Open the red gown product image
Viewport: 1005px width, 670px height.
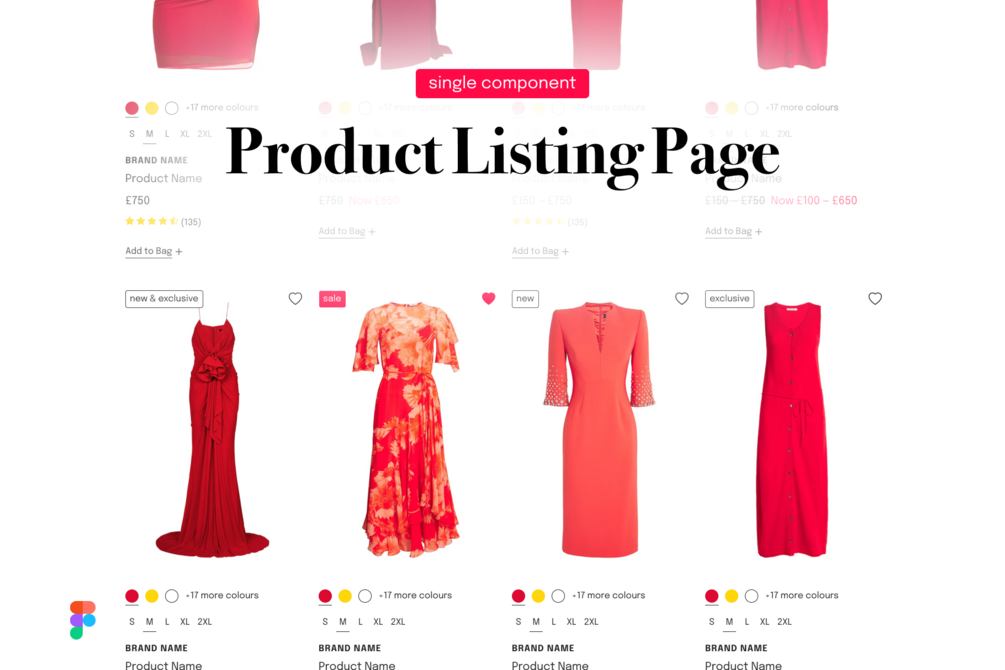click(x=212, y=430)
